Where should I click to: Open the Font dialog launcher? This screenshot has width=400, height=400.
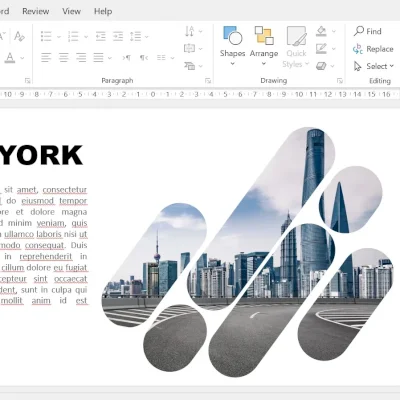coord(27,81)
